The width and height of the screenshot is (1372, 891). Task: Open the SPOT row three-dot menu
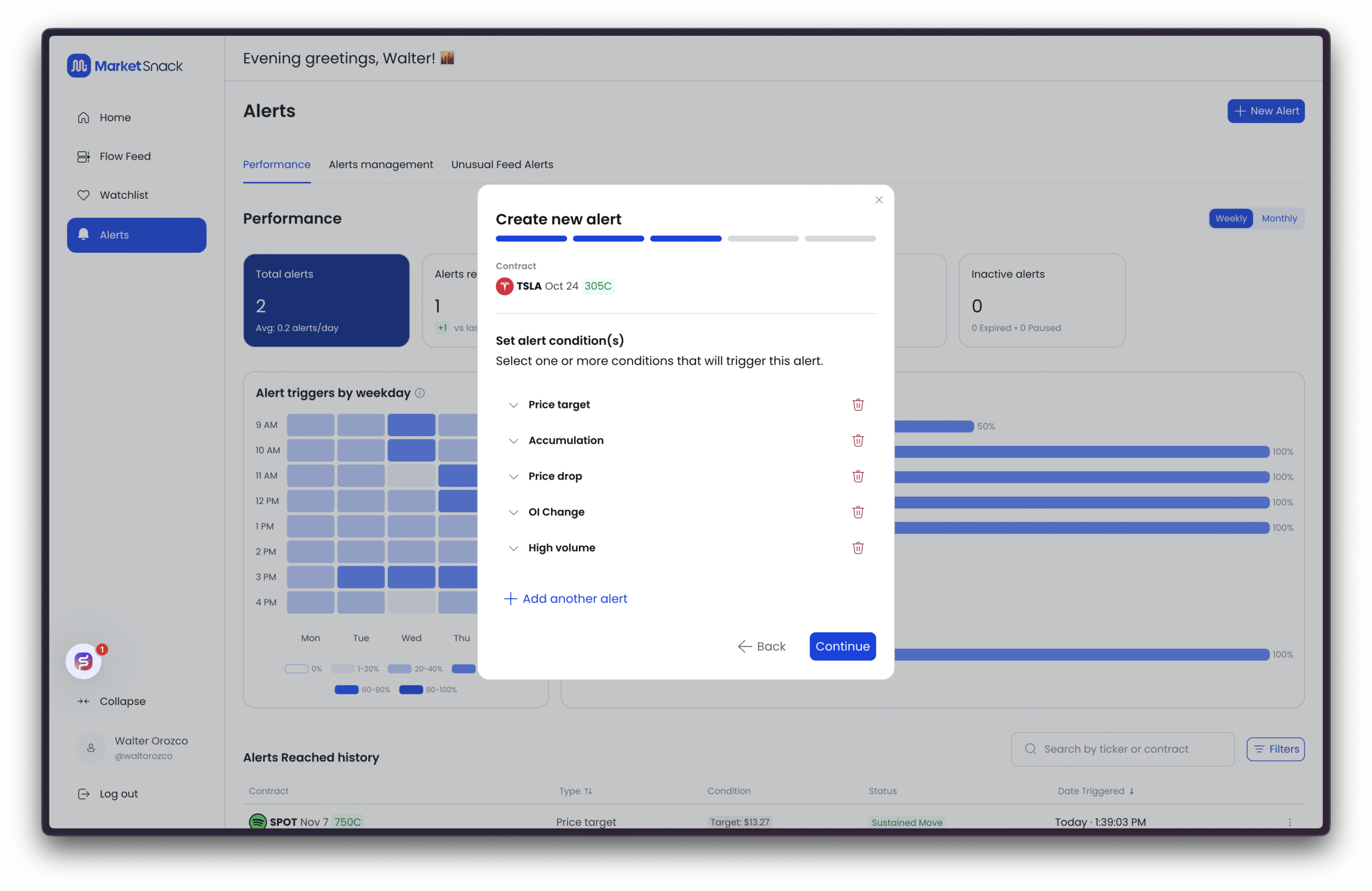click(1289, 822)
